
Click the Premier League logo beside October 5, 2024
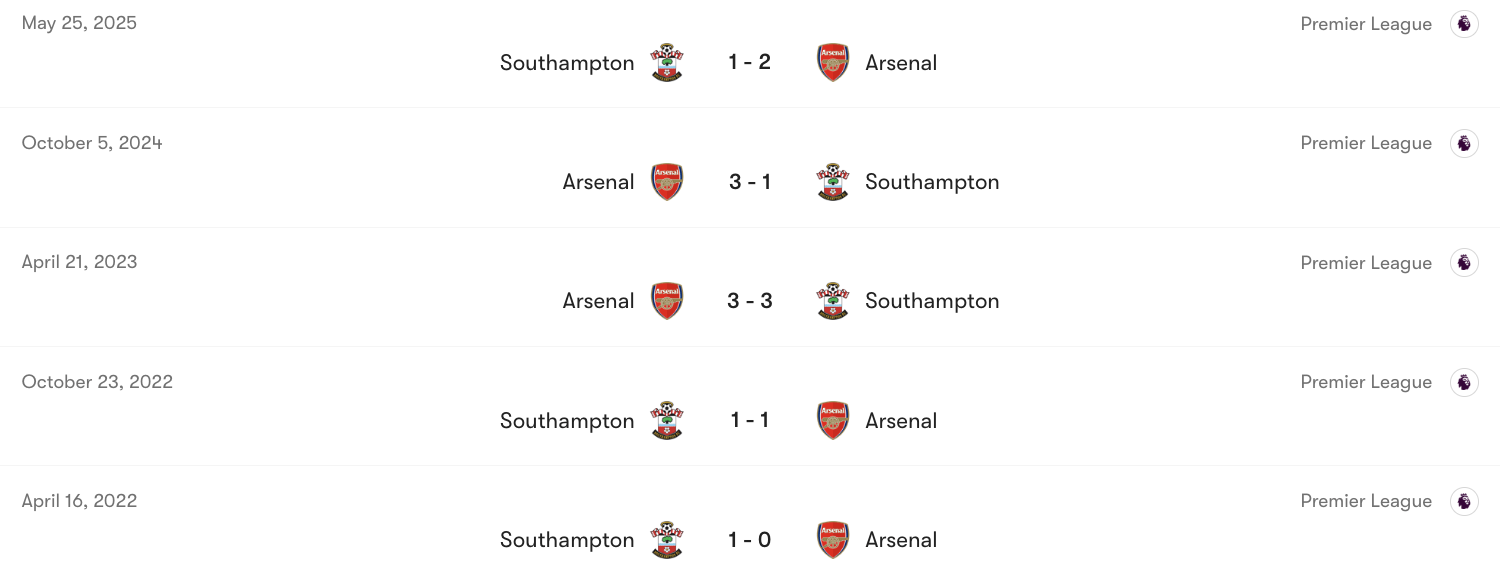1463,143
